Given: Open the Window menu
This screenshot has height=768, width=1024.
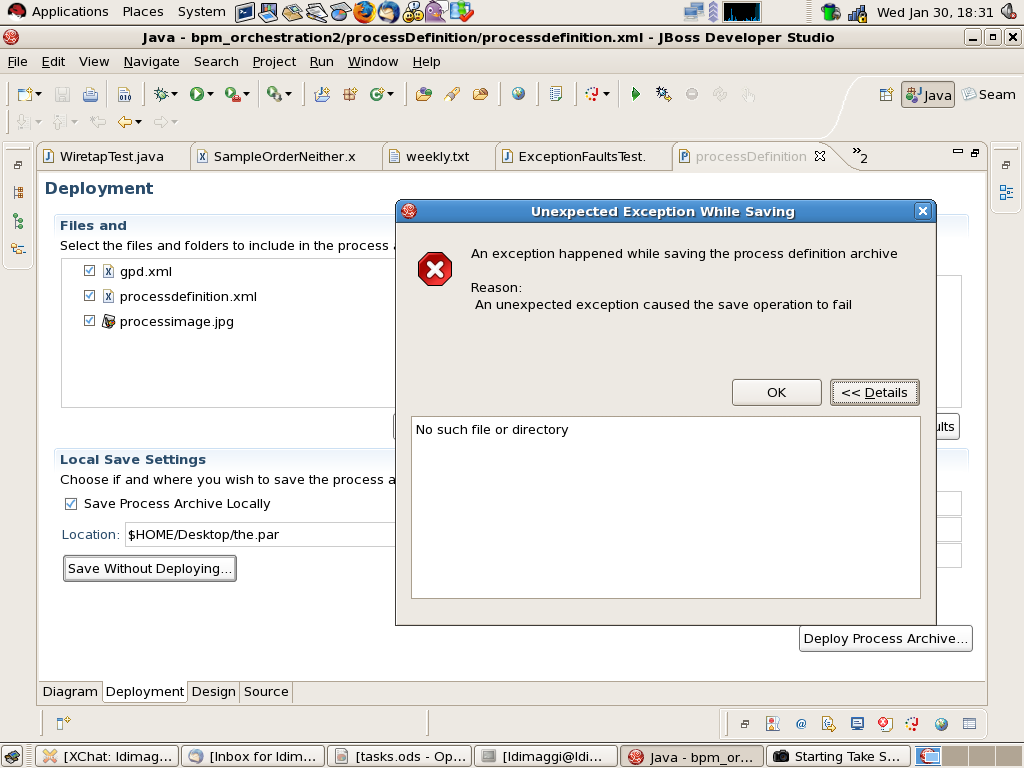Looking at the screenshot, I should pos(373,61).
